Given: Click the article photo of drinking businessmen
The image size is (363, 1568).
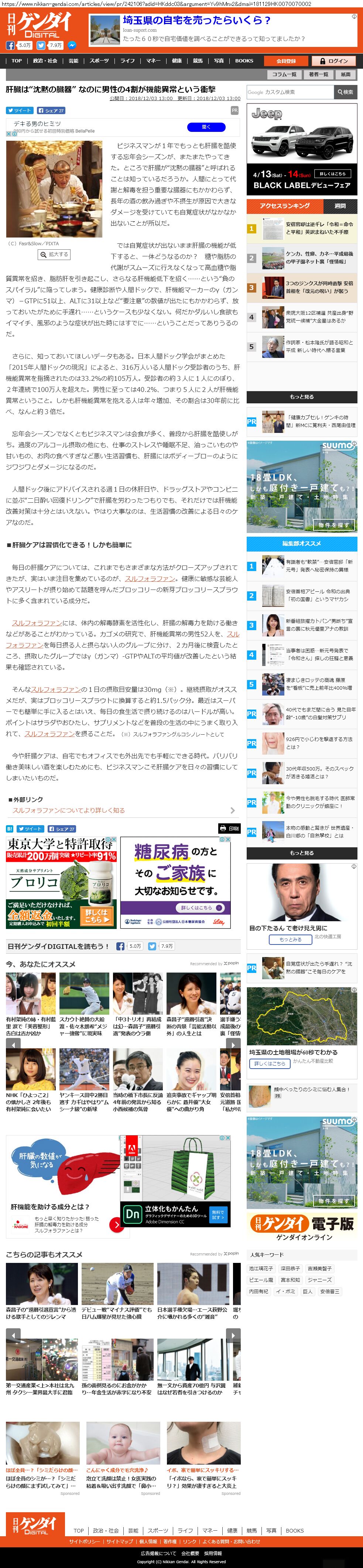Looking at the screenshot, I should click(x=54, y=189).
